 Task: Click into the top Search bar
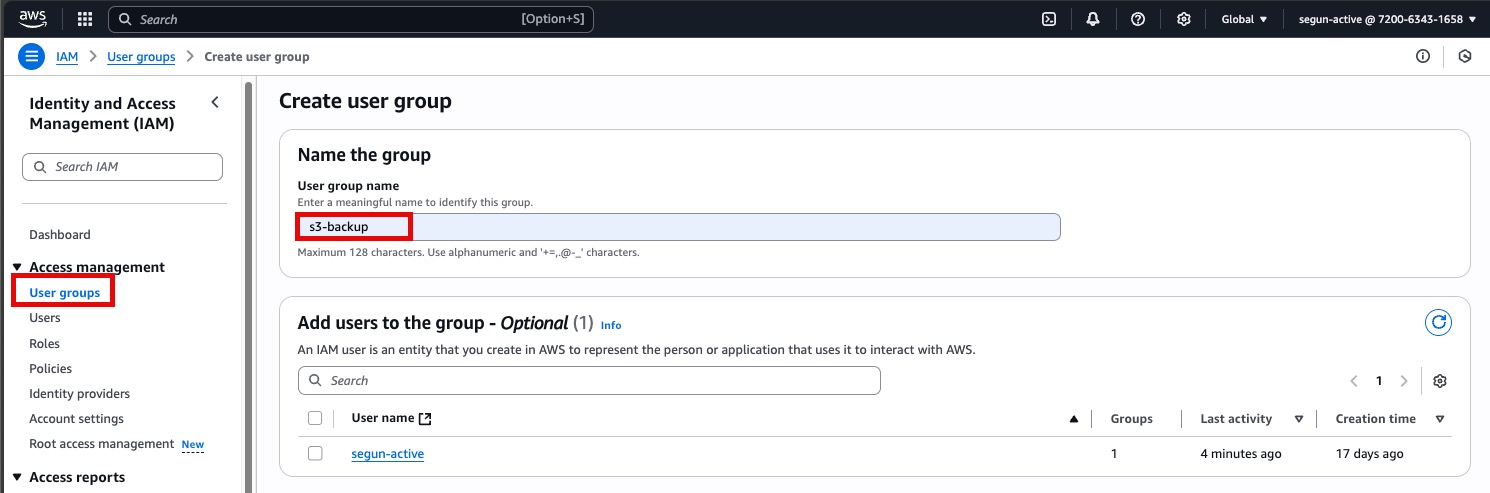point(350,19)
